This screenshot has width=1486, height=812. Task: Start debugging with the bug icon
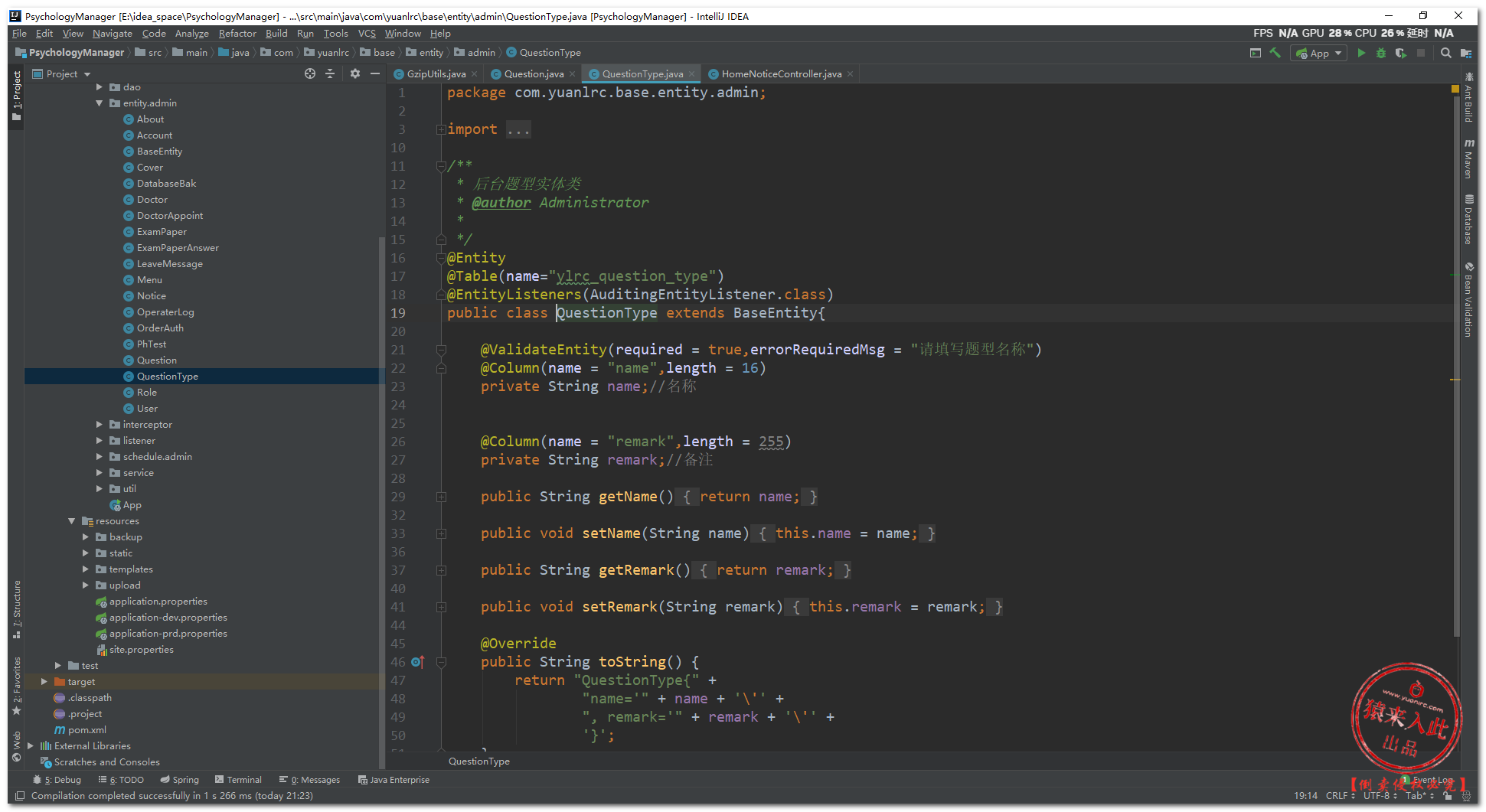click(x=1381, y=53)
